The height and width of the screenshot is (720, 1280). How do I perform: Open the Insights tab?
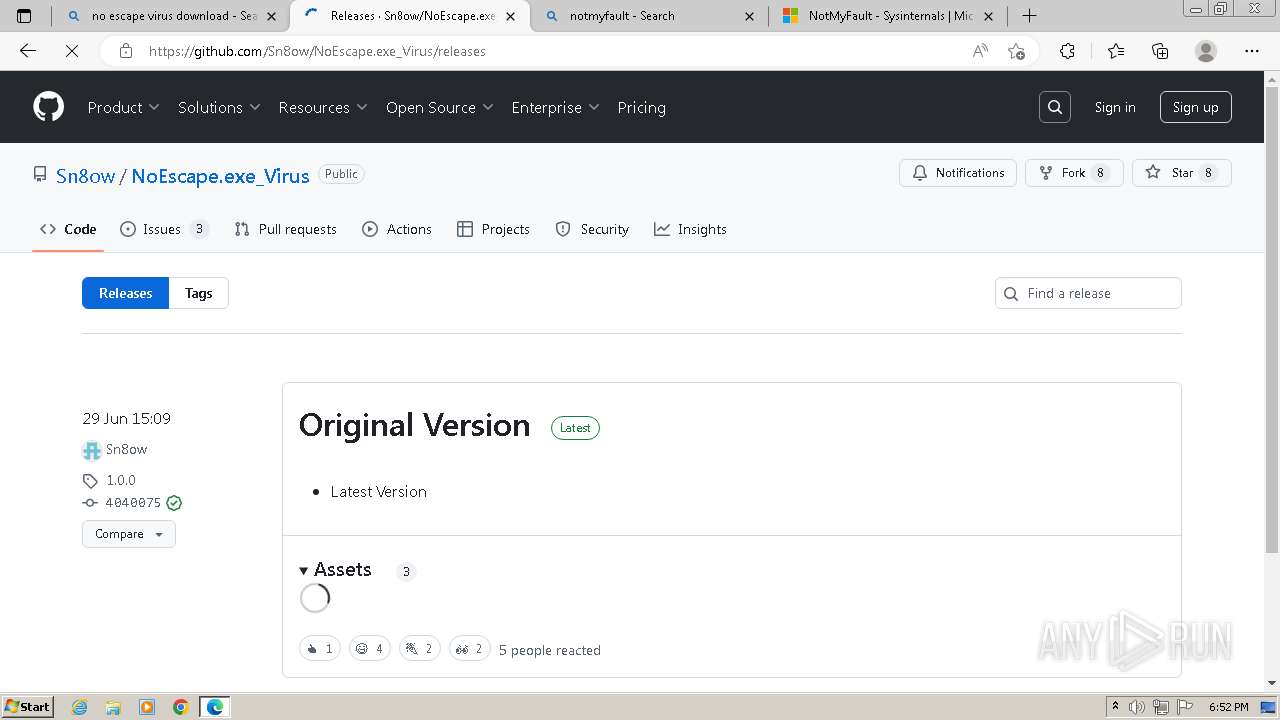tap(690, 229)
